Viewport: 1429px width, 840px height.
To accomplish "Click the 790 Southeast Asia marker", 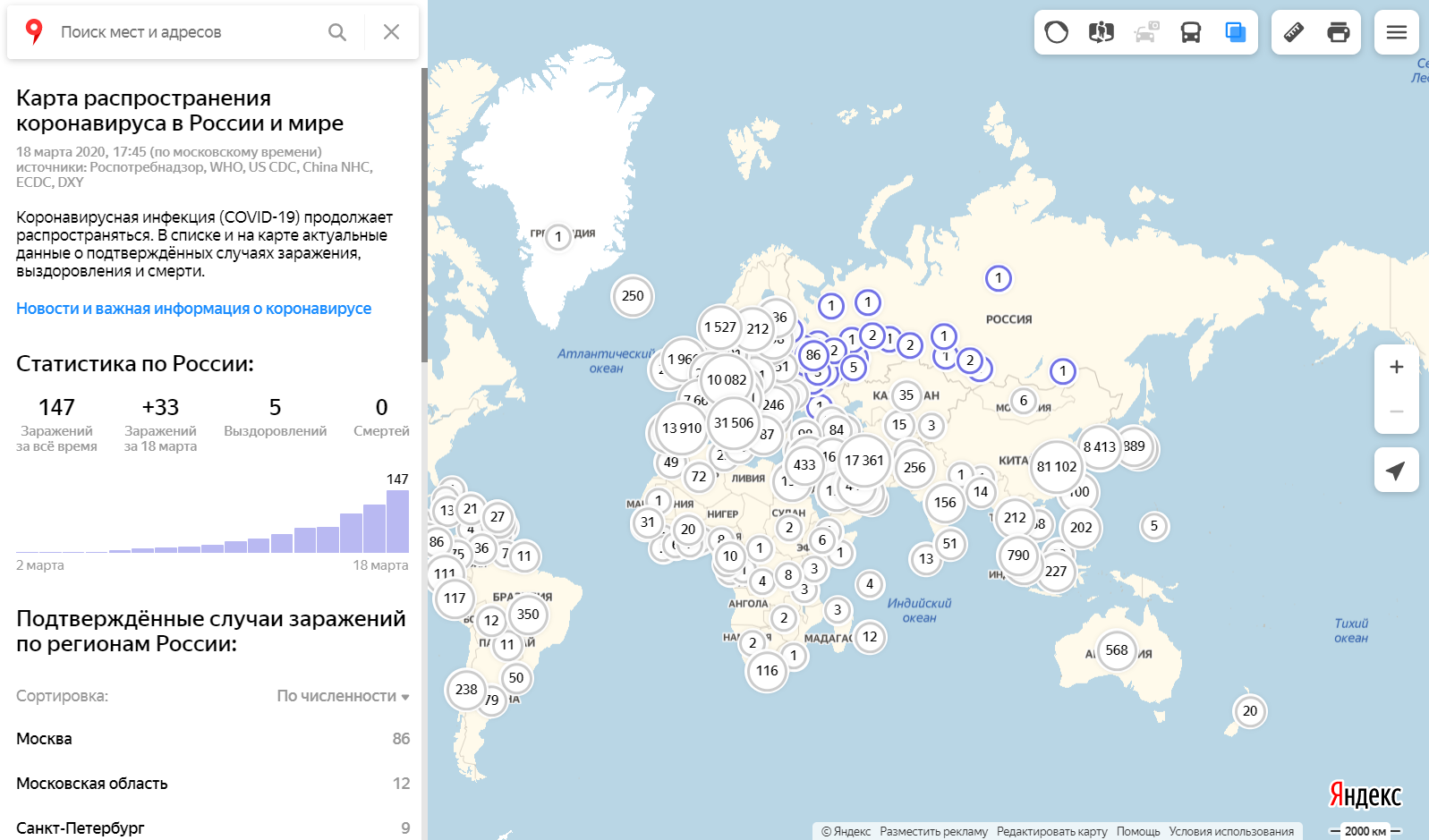I will click(1018, 556).
